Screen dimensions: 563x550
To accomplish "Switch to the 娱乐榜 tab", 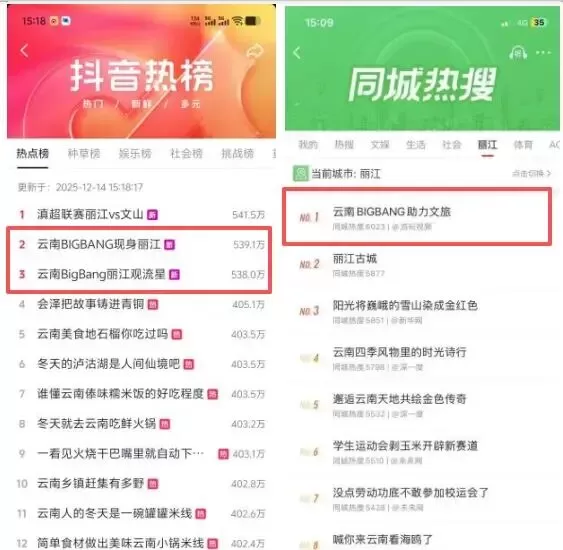I will click(x=135, y=154).
